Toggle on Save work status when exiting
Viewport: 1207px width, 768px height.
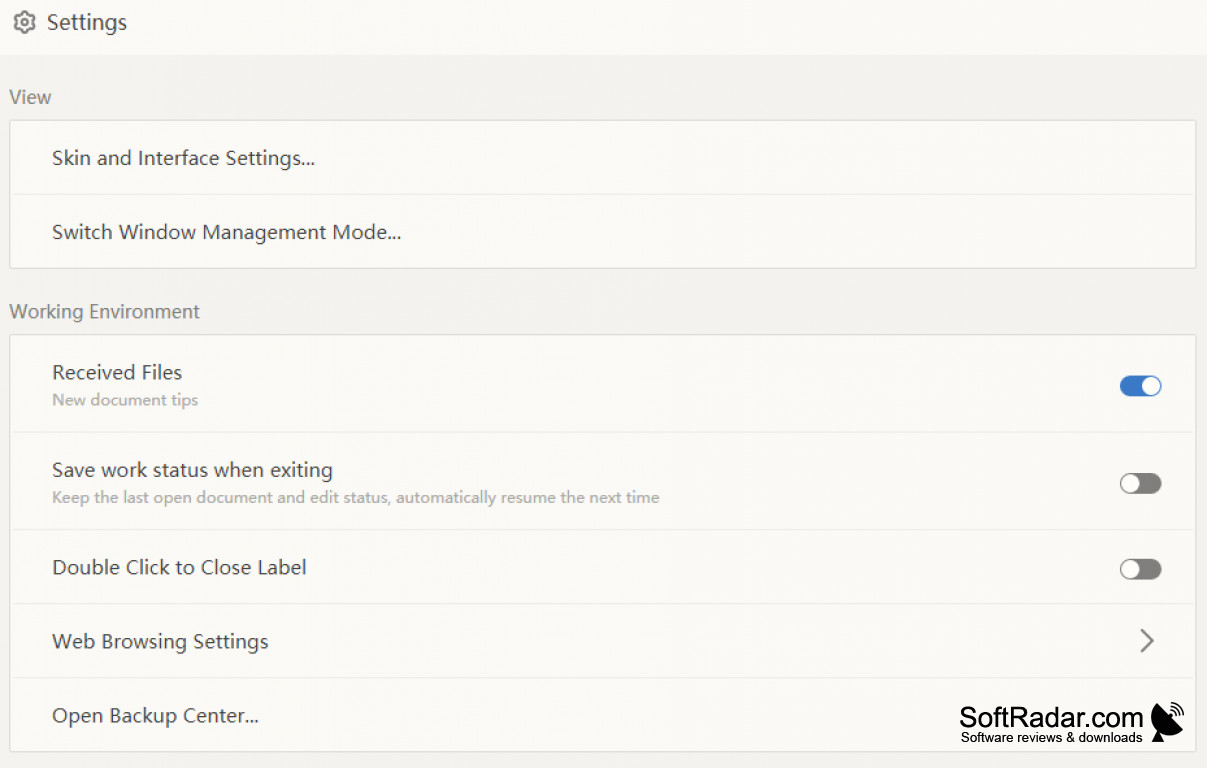[x=1140, y=483]
